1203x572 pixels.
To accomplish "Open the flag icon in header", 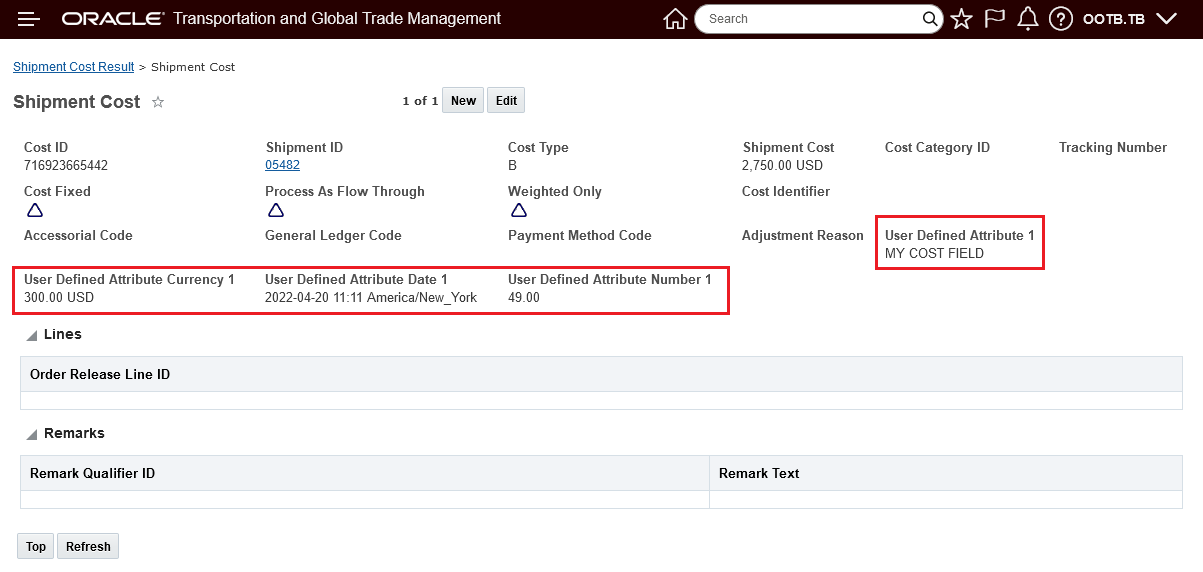I will click(x=994, y=19).
